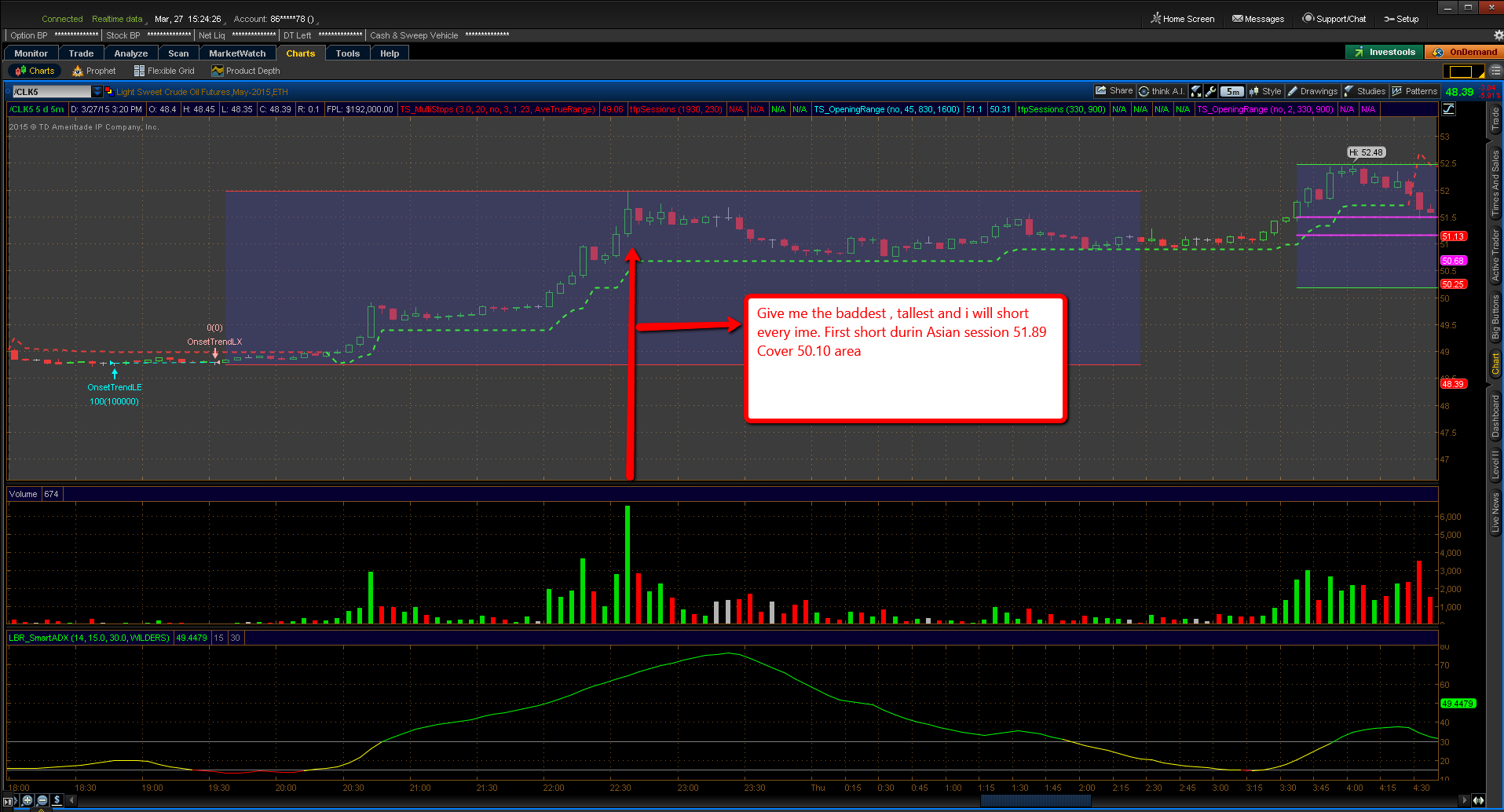Expand the symbol dropdown arrow
The width and height of the screenshot is (1504, 812).
click(x=97, y=92)
